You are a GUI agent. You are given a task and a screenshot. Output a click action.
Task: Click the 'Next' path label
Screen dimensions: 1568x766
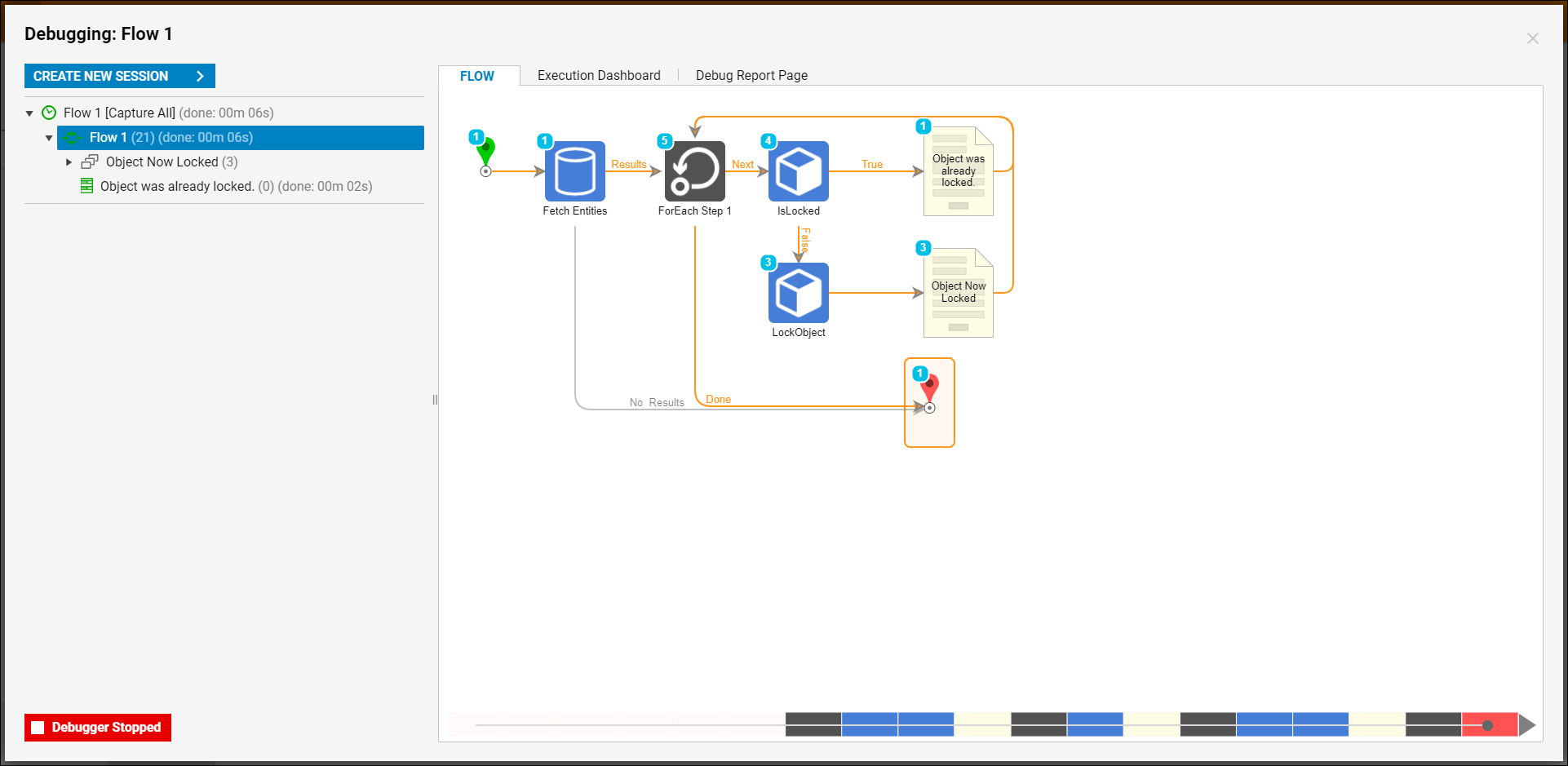pyautogui.click(x=743, y=164)
